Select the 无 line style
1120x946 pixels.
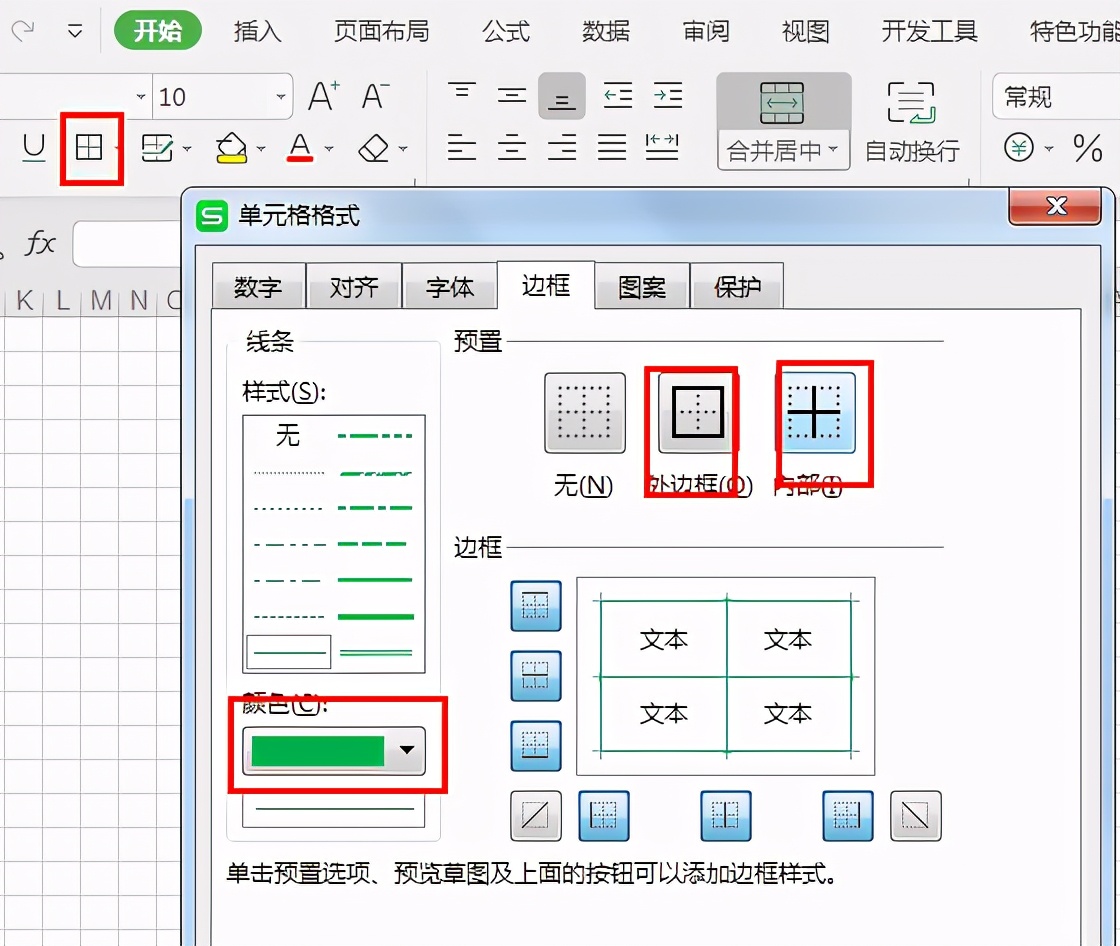[288, 434]
